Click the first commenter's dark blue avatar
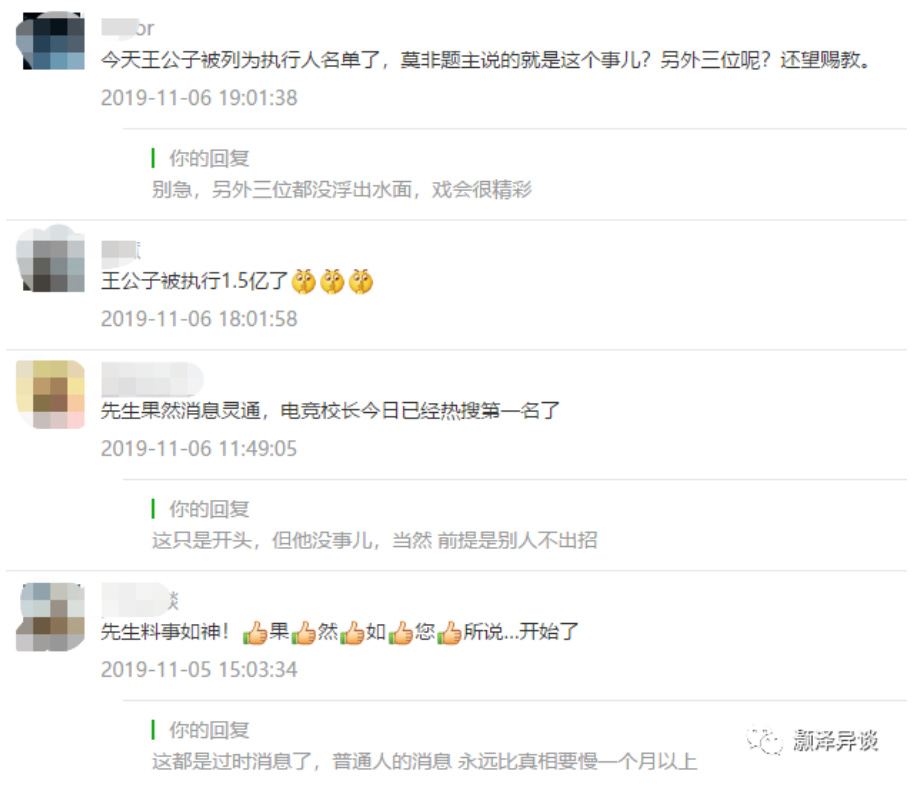This screenshot has width=915, height=786. [50, 40]
